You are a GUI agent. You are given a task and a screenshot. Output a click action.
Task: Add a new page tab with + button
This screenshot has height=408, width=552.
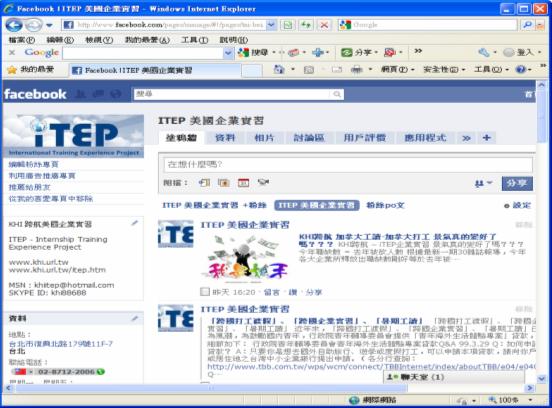pyautogui.click(x=487, y=138)
